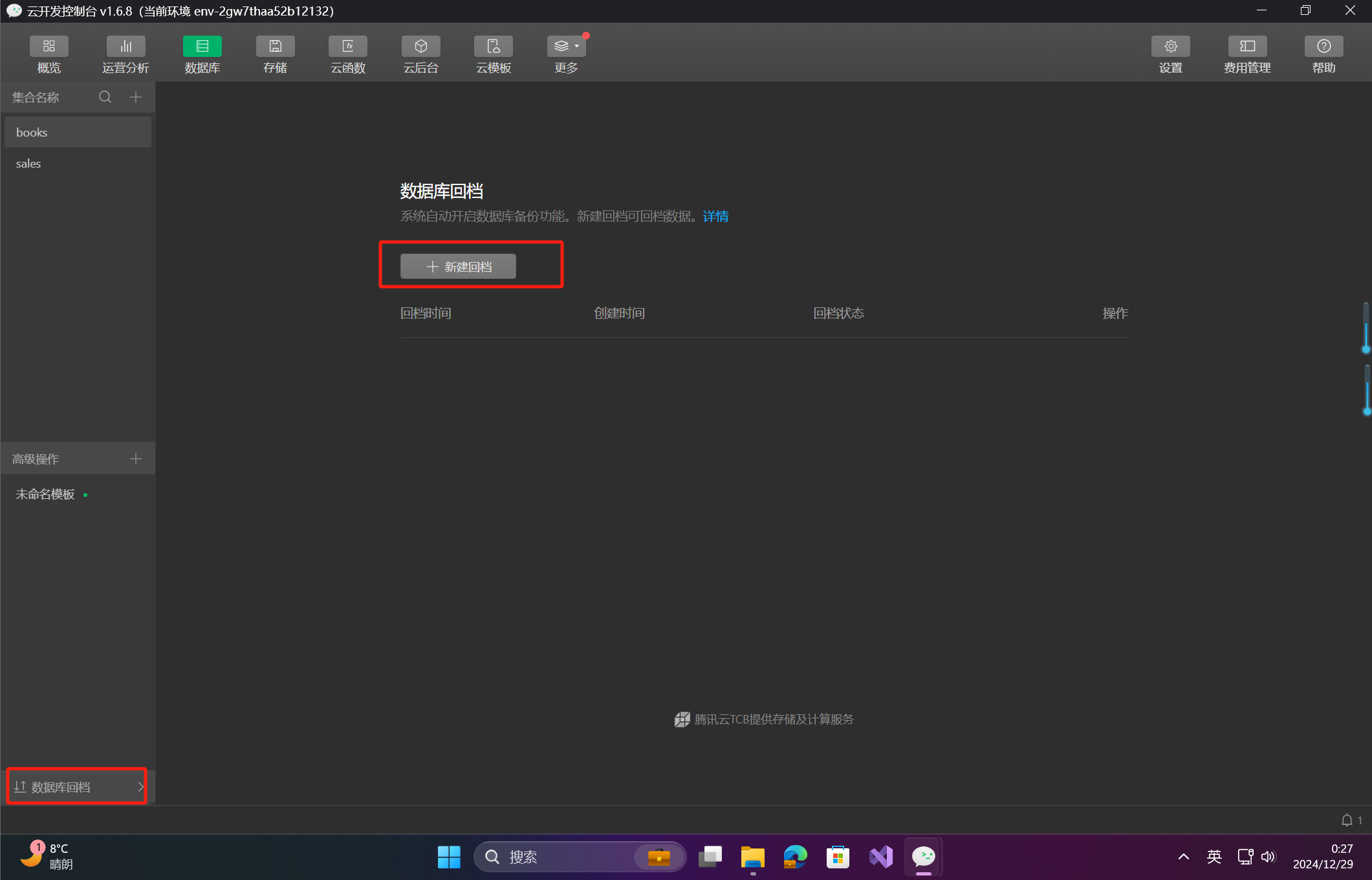
Task: Expand the 更多 dropdown menu
Action: [x=566, y=47]
